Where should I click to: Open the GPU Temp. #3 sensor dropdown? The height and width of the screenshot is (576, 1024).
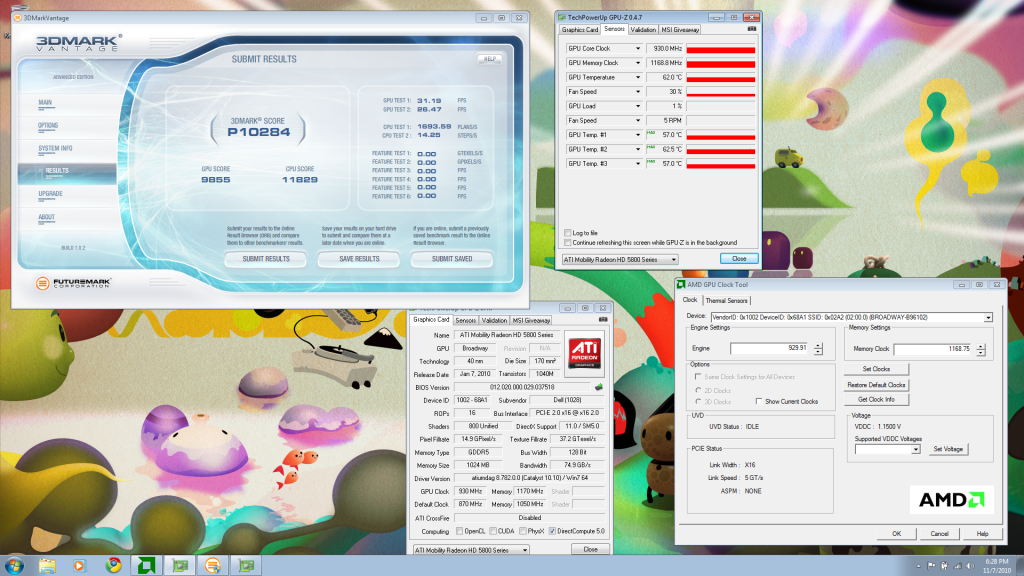pyautogui.click(x=638, y=163)
